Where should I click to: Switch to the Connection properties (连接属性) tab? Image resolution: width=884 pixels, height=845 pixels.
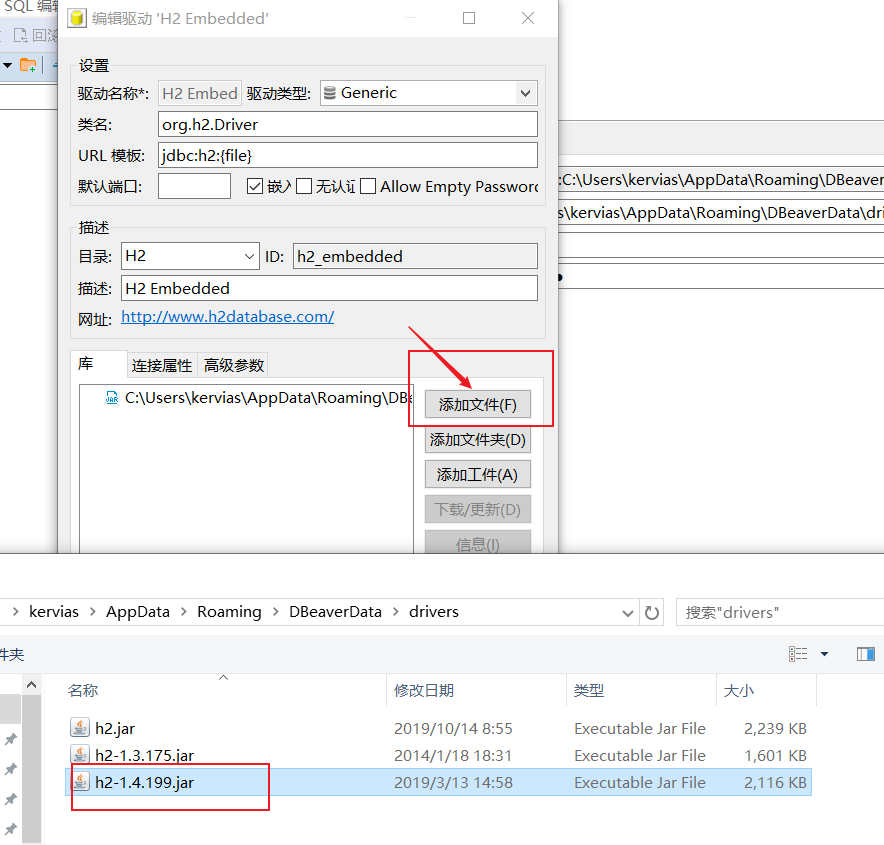point(162,365)
